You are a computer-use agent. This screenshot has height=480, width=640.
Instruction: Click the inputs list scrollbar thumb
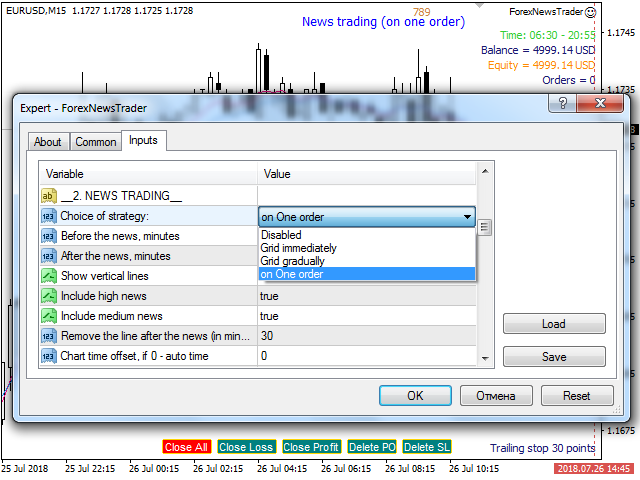click(484, 227)
